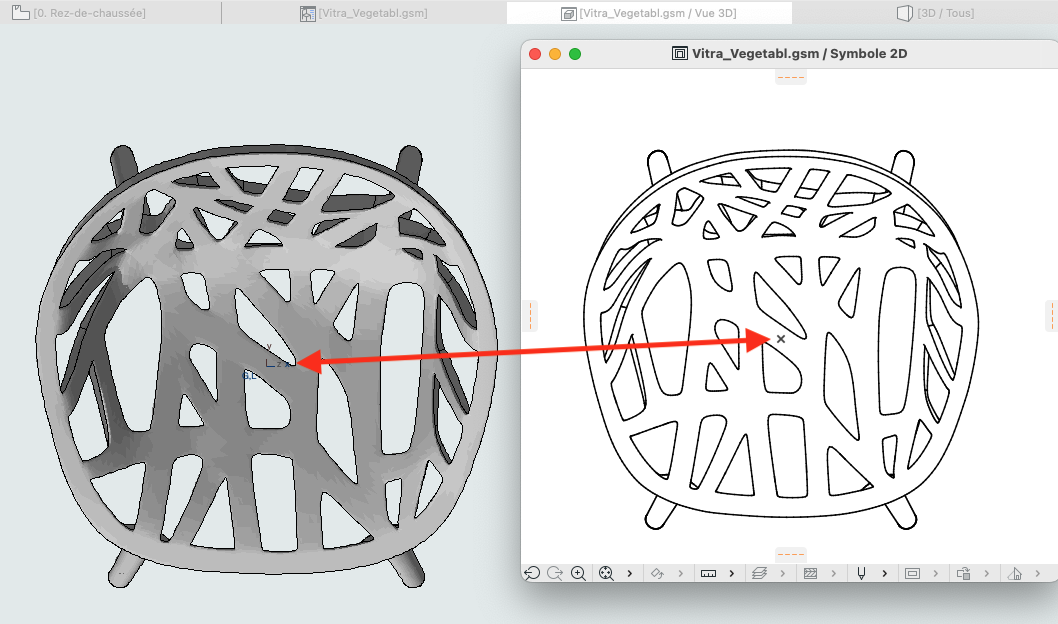1058x624 pixels.
Task: Click the orange dashed handle at window top
Action: point(791,78)
